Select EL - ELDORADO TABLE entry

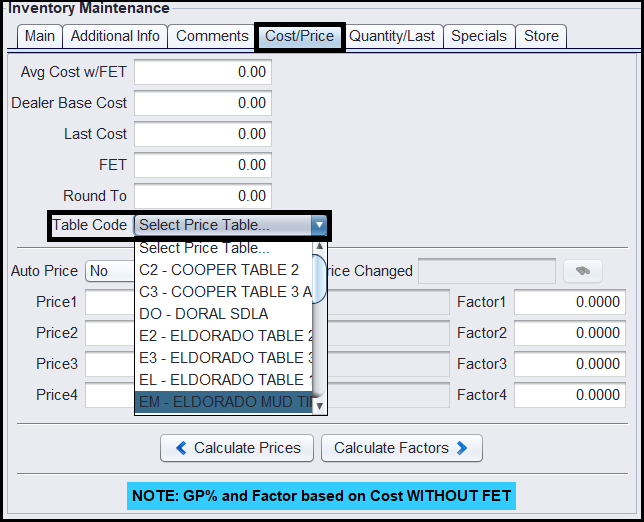[224, 379]
